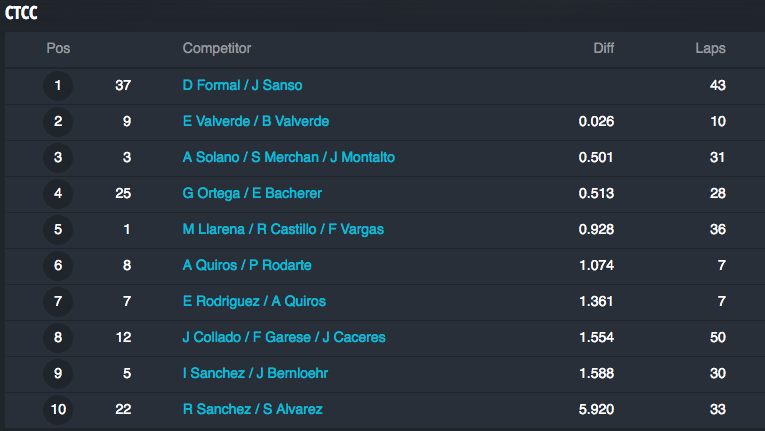This screenshot has height=431, width=765.
Task: Open A Quiros / P Rodarte link
Action: pos(247,266)
